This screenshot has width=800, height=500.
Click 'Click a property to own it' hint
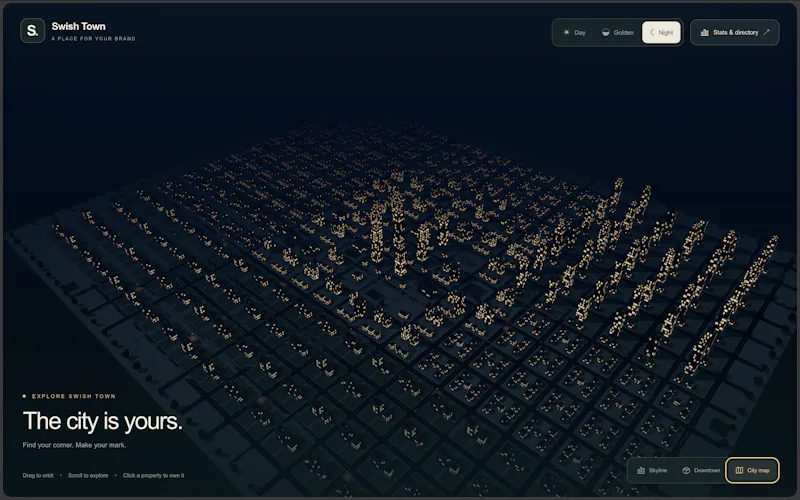point(154,476)
